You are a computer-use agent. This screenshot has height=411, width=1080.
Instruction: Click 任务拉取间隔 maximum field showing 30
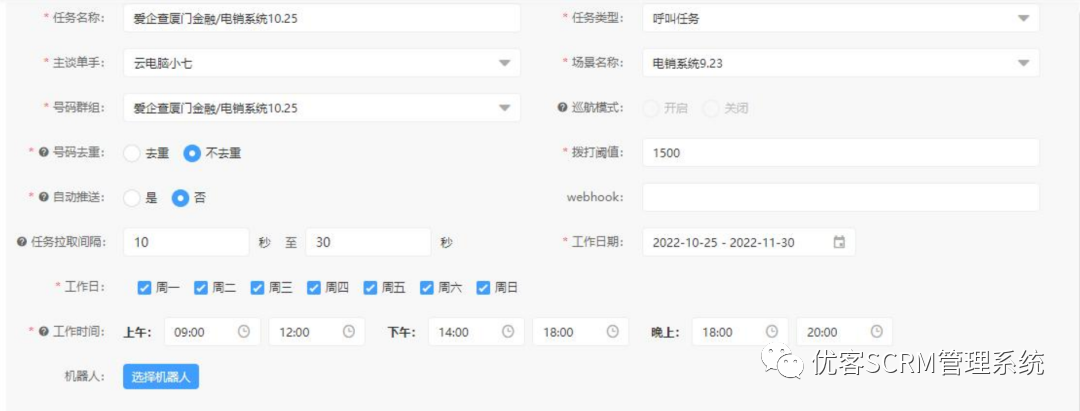[x=368, y=242]
